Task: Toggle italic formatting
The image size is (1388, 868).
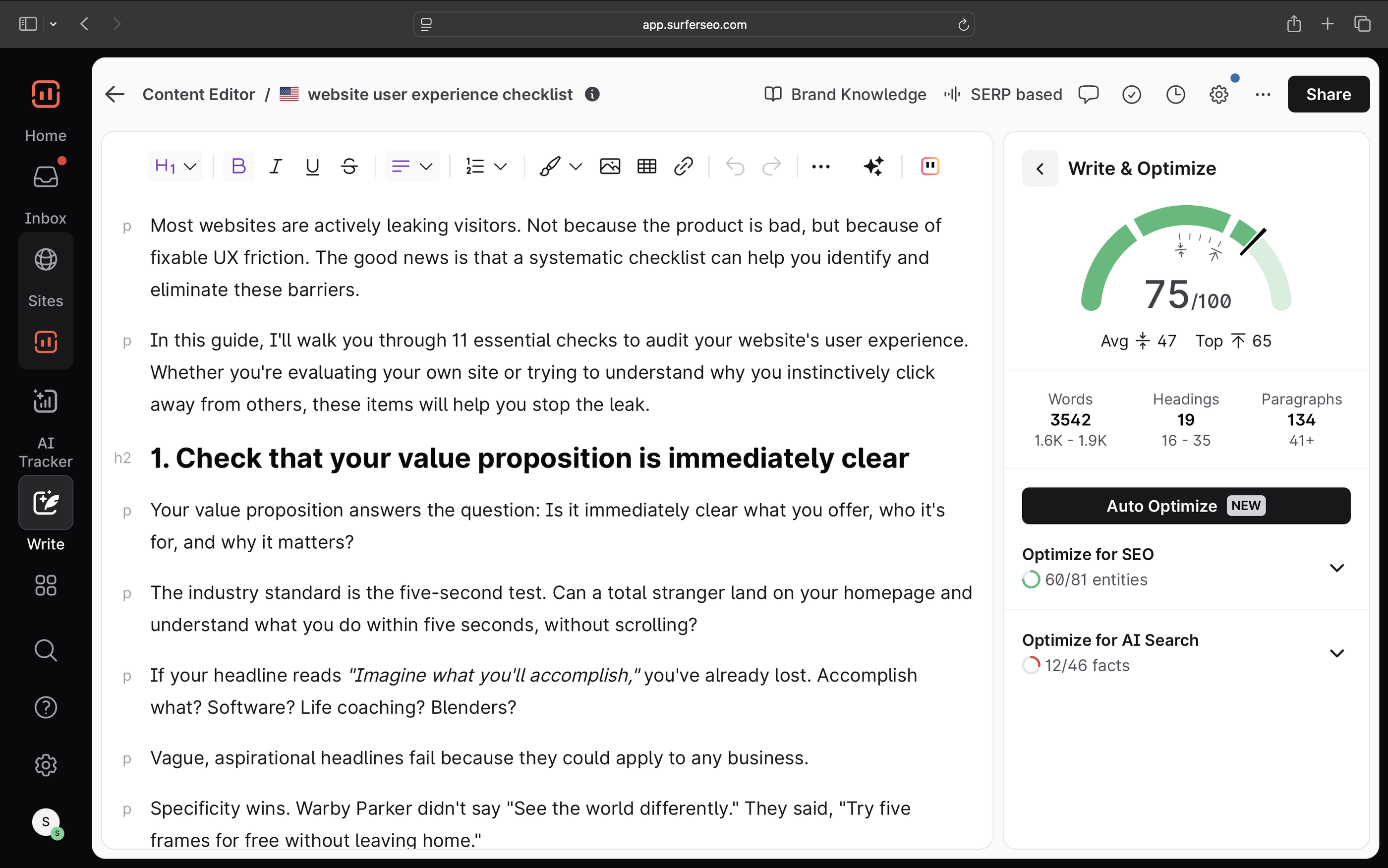Action: (276, 167)
